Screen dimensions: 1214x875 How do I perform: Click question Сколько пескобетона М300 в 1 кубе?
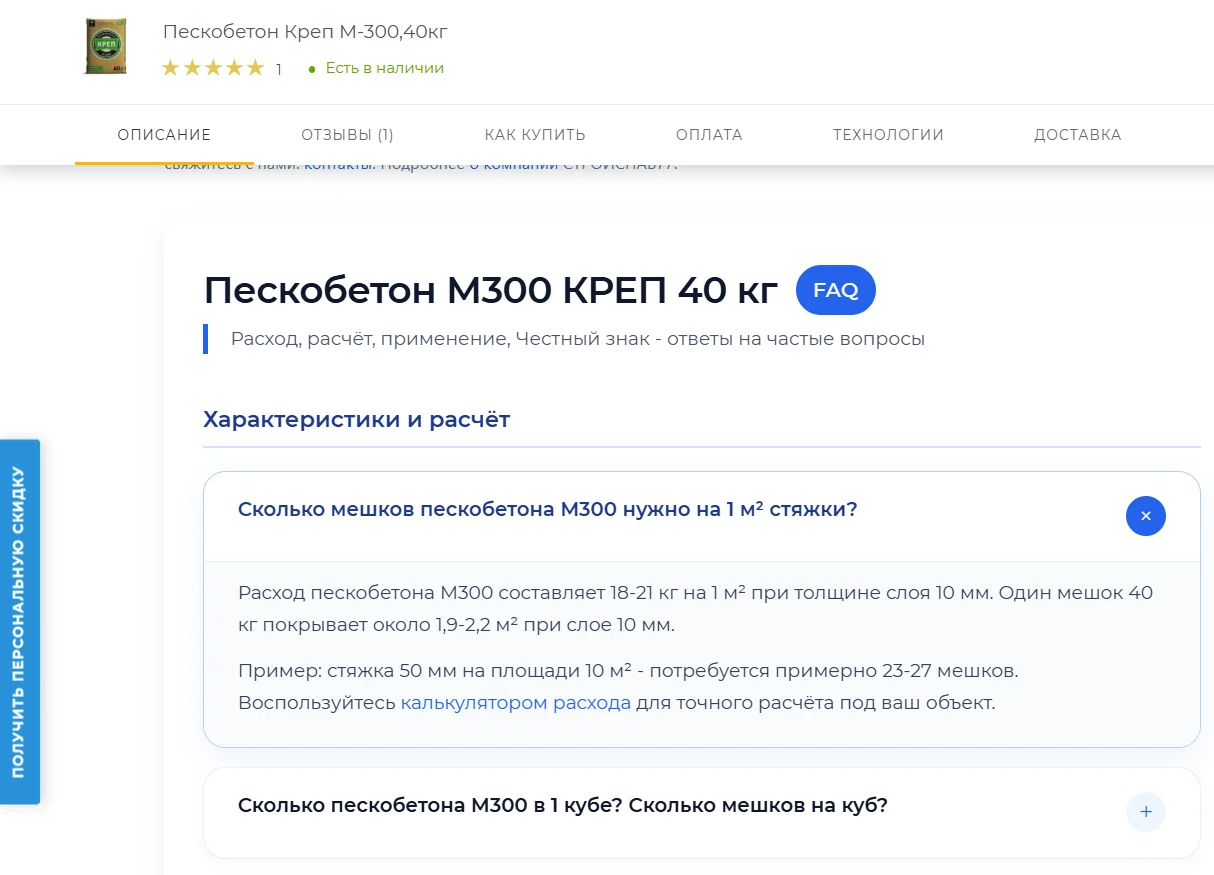(563, 805)
